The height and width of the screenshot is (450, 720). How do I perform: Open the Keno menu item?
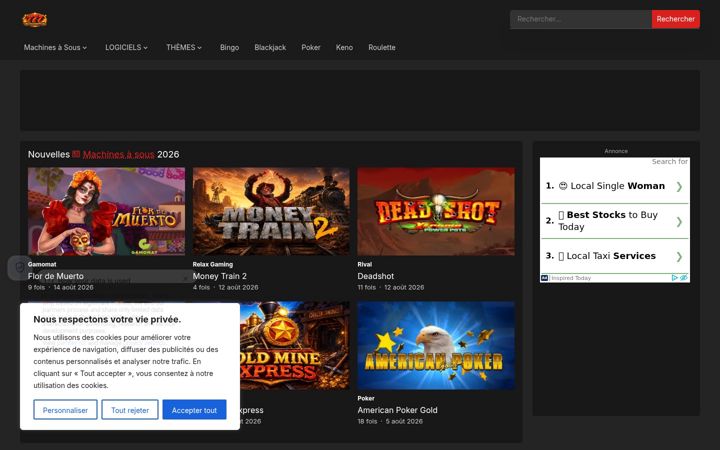point(344,47)
